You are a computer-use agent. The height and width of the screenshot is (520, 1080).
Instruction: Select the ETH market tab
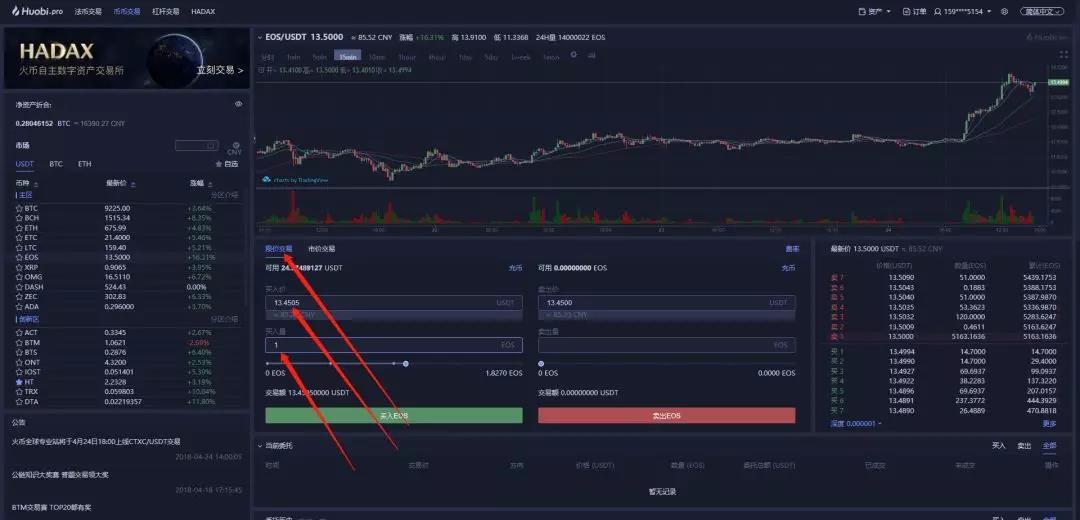point(85,164)
